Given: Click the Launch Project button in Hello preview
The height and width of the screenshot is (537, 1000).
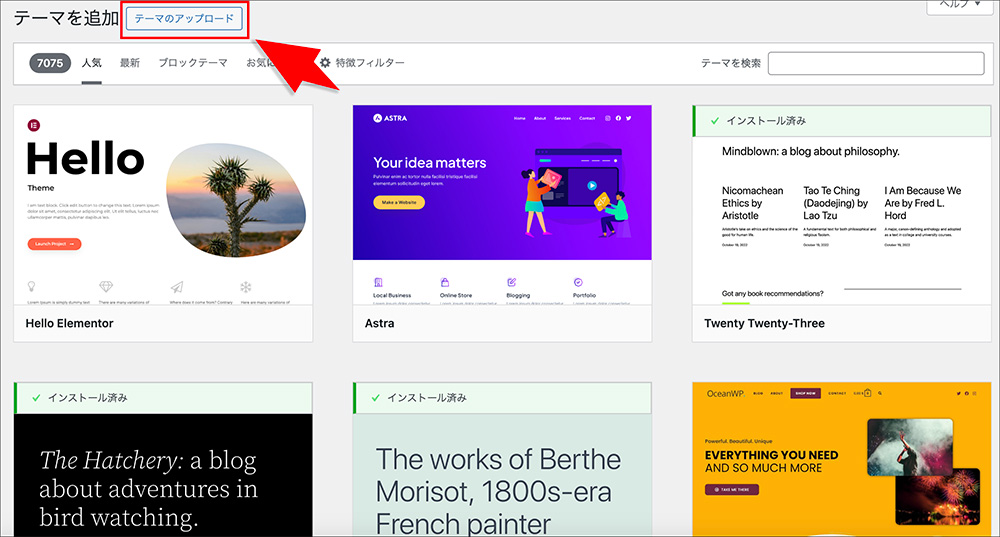Looking at the screenshot, I should coord(54,244).
